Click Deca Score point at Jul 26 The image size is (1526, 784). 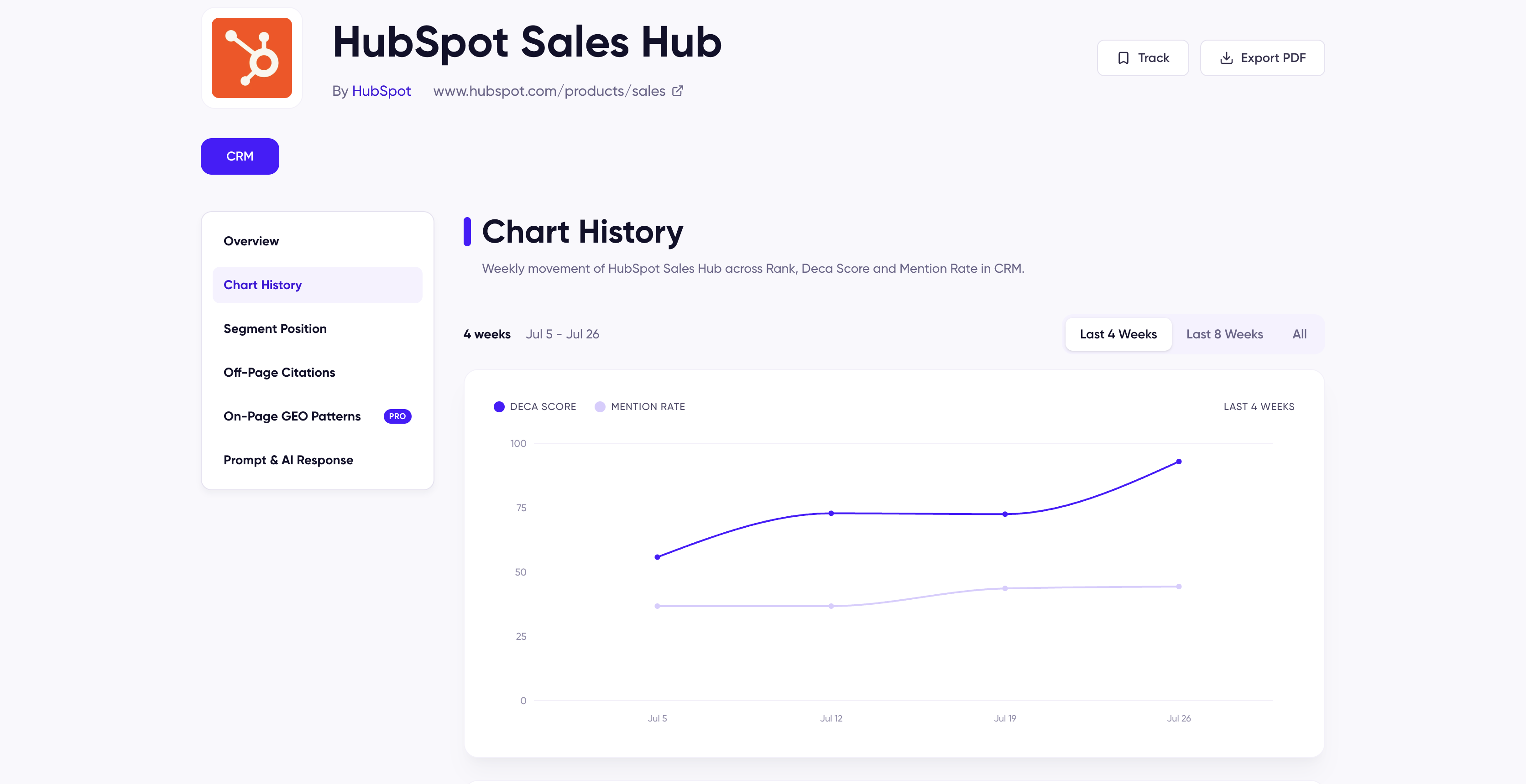(1179, 461)
